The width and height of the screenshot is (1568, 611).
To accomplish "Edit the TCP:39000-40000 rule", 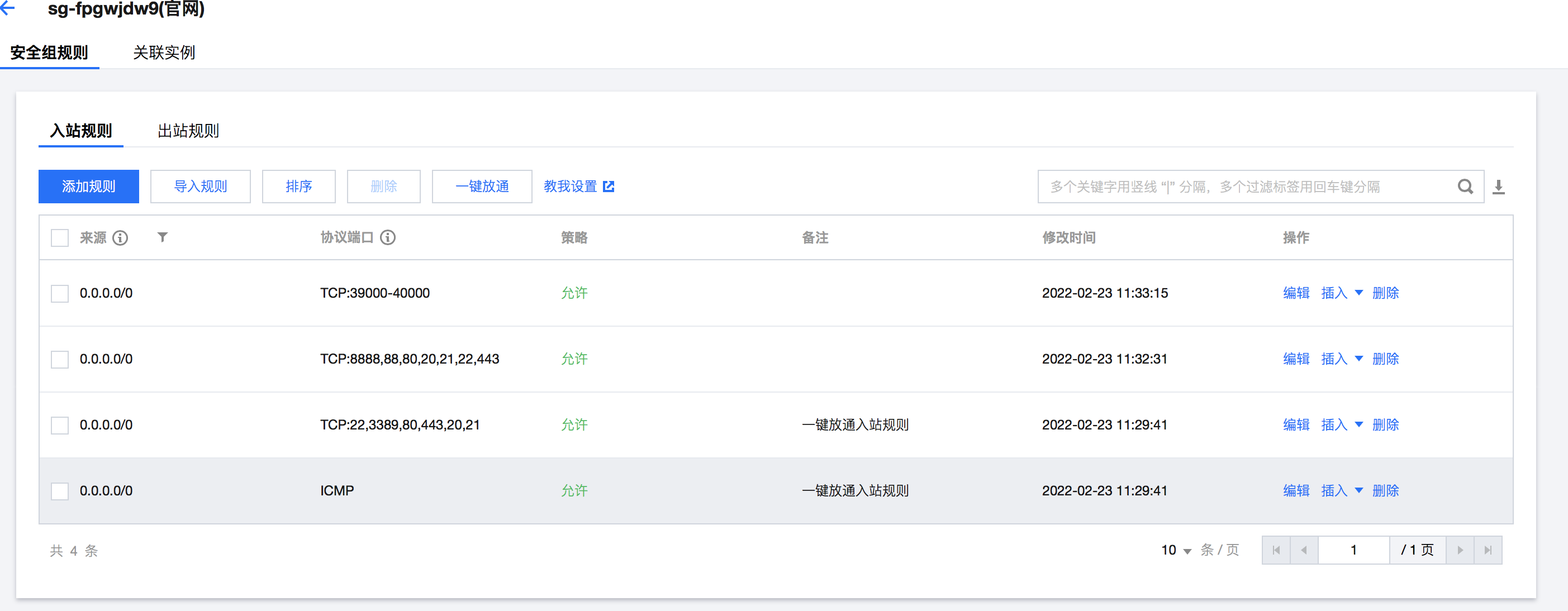I will click(x=1296, y=293).
